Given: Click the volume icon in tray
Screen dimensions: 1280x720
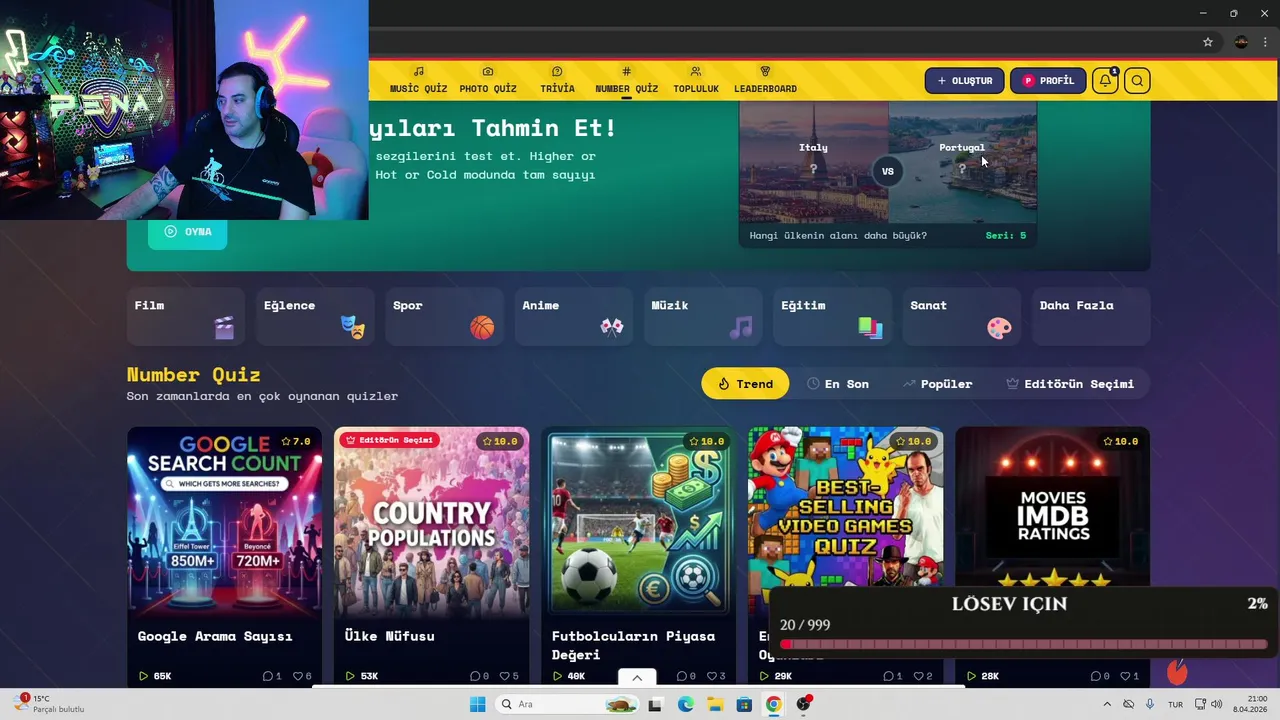Looking at the screenshot, I should [1216, 704].
